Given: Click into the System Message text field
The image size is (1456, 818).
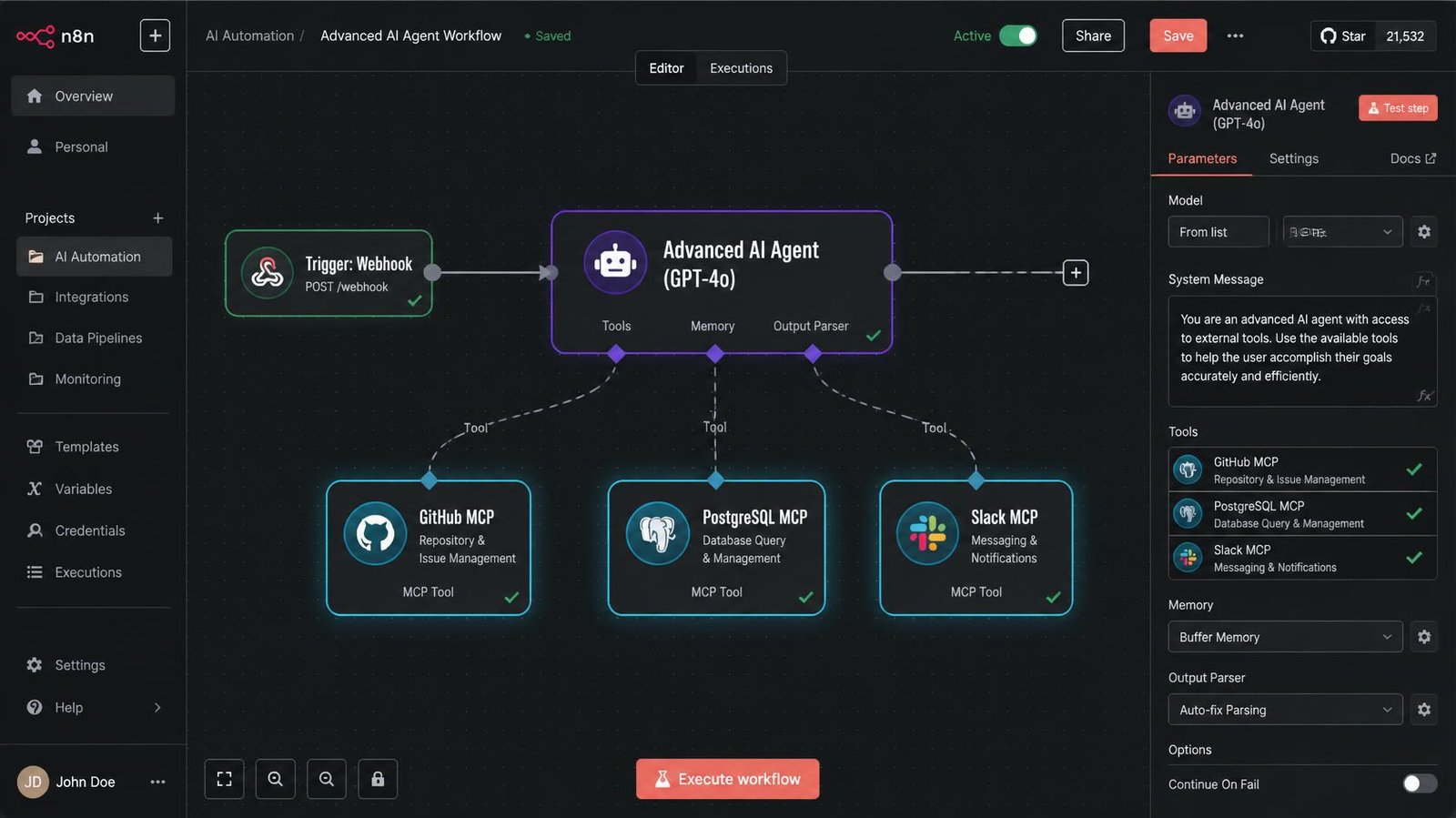Looking at the screenshot, I should (x=1302, y=350).
